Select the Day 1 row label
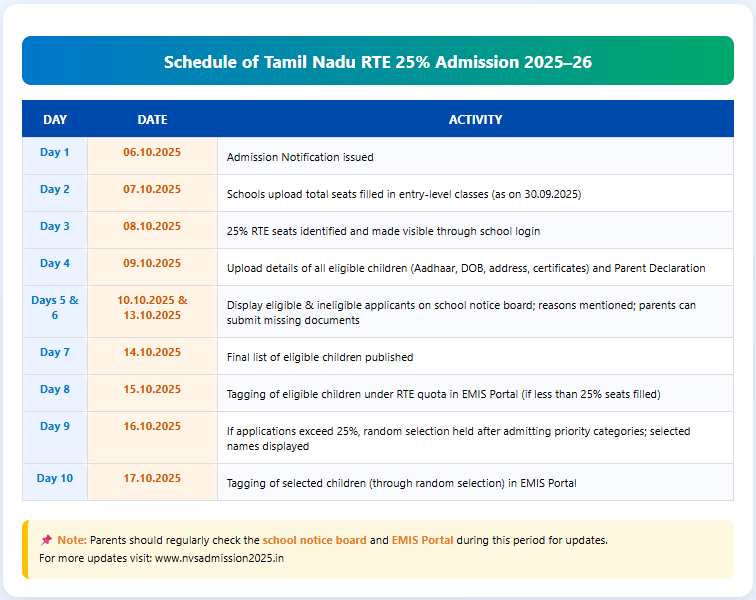 click(x=55, y=152)
